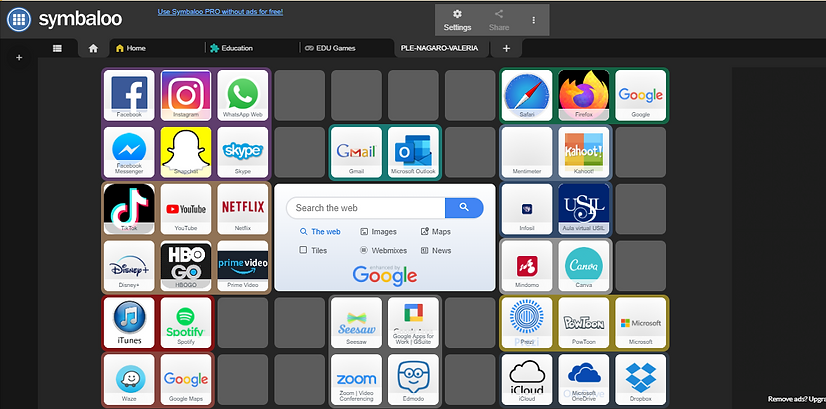
Task: Open the Facebook tile
Action: coord(129,95)
